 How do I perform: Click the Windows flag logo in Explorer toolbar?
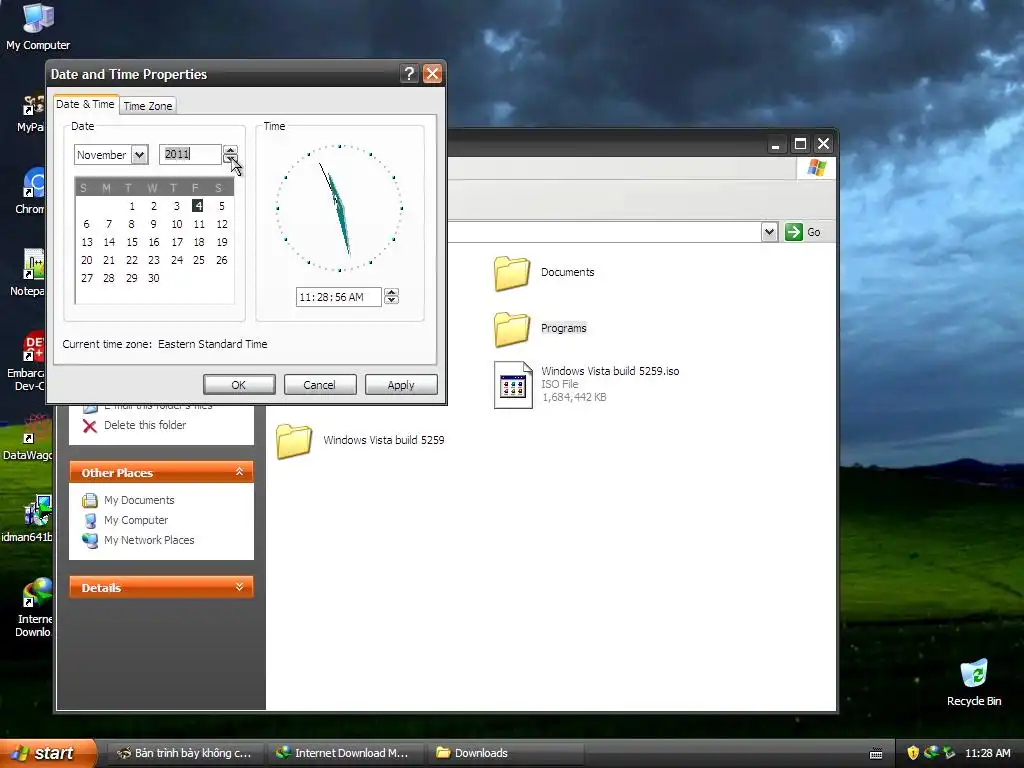pyautogui.click(x=816, y=168)
